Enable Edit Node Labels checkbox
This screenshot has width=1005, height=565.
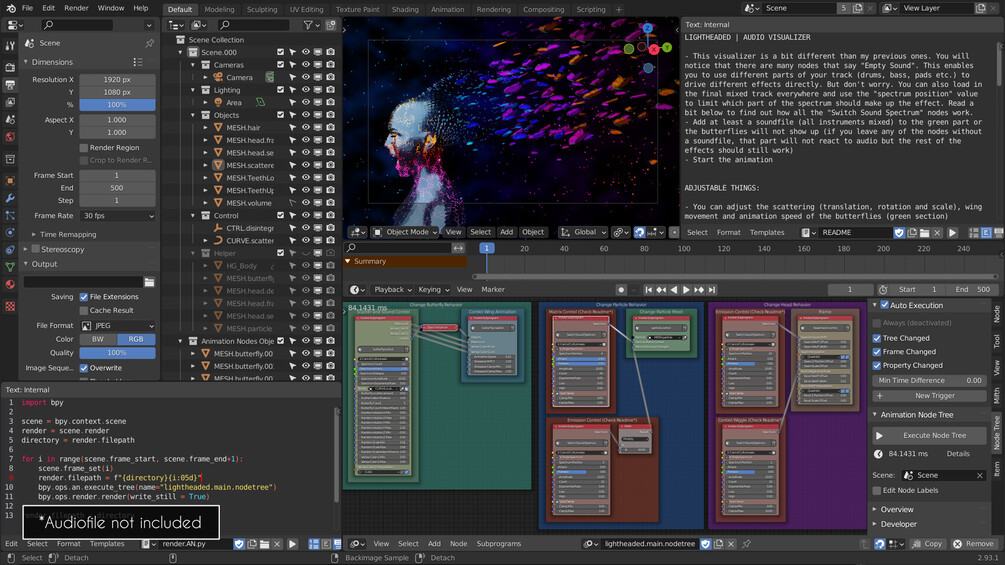877,491
